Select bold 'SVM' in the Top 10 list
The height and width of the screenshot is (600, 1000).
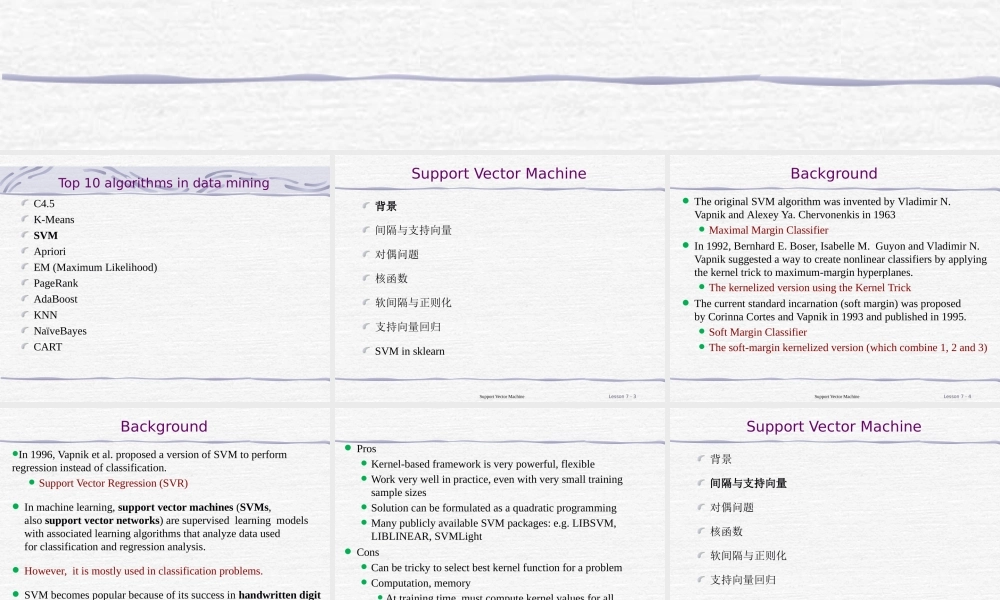click(45, 235)
